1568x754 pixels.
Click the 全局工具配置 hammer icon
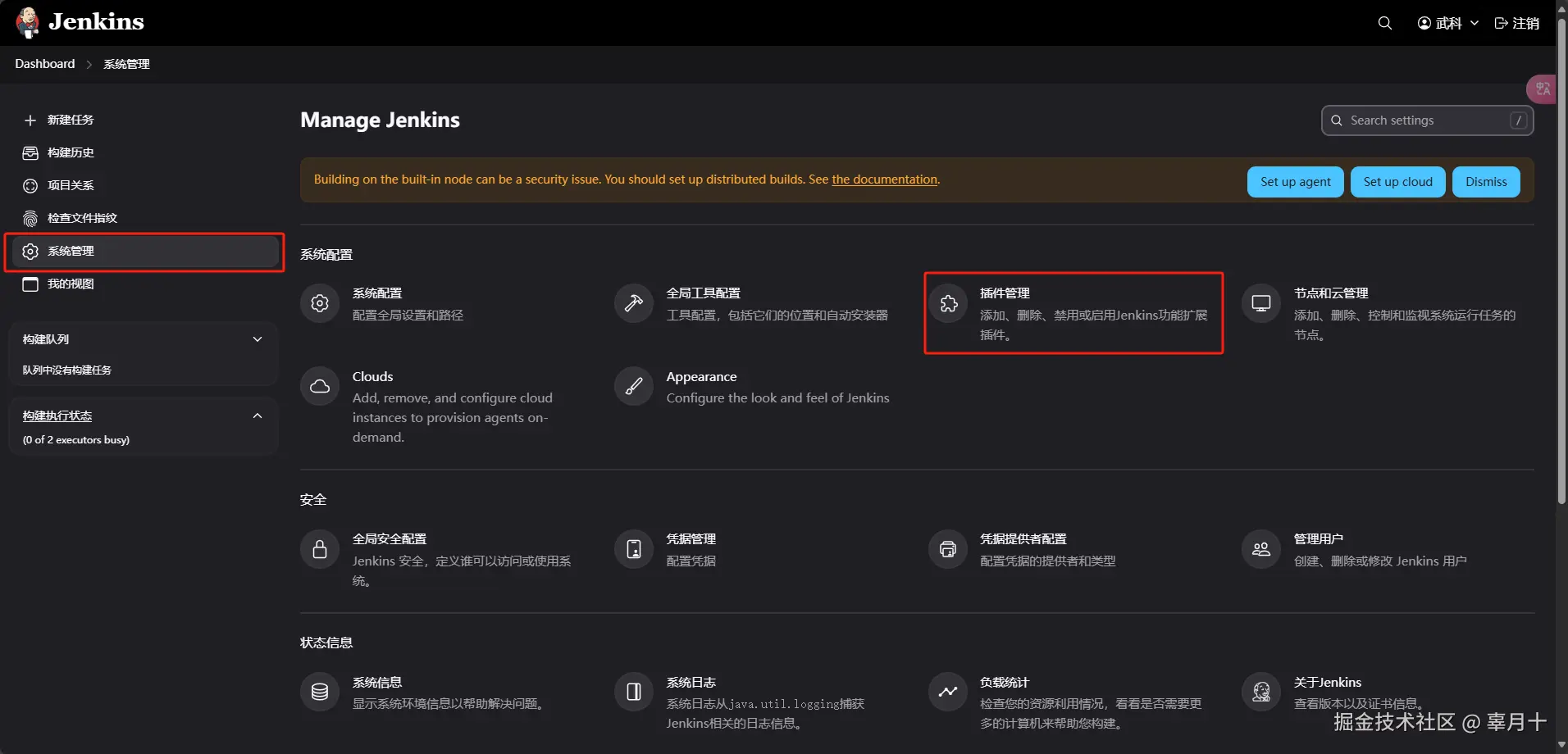pyautogui.click(x=634, y=304)
